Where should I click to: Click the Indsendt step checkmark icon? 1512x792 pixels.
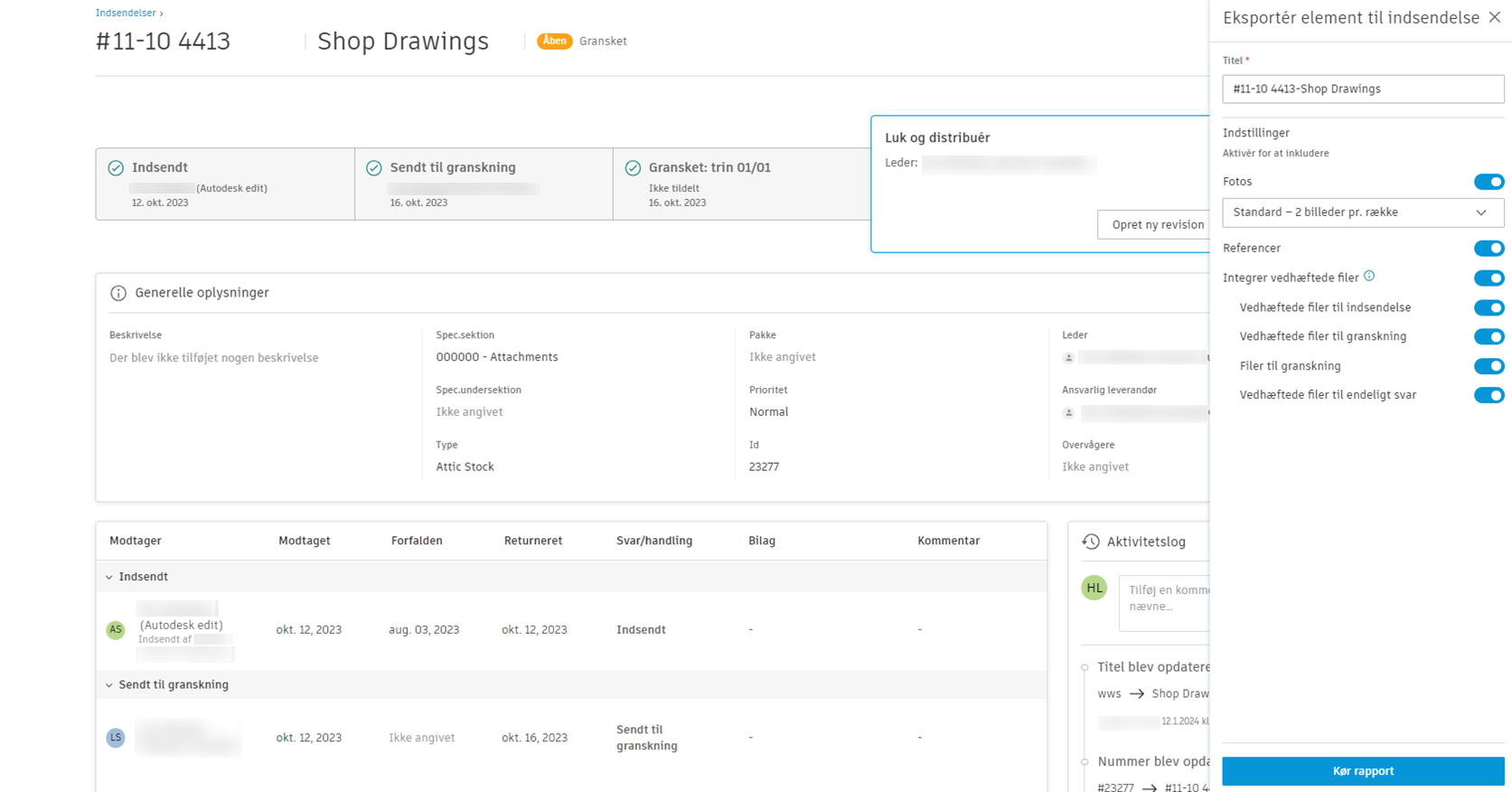(x=116, y=168)
